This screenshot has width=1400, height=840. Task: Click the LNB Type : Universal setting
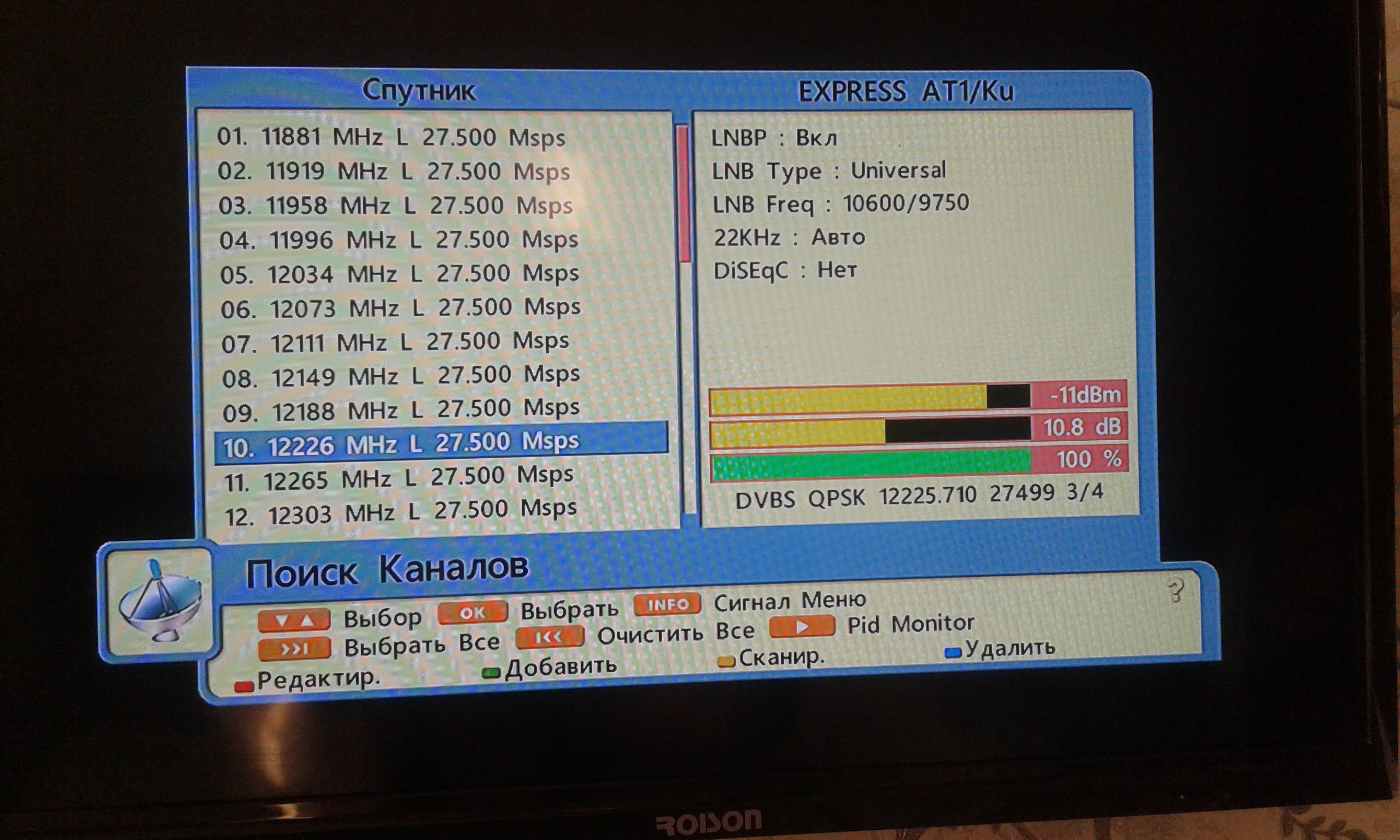click(829, 171)
